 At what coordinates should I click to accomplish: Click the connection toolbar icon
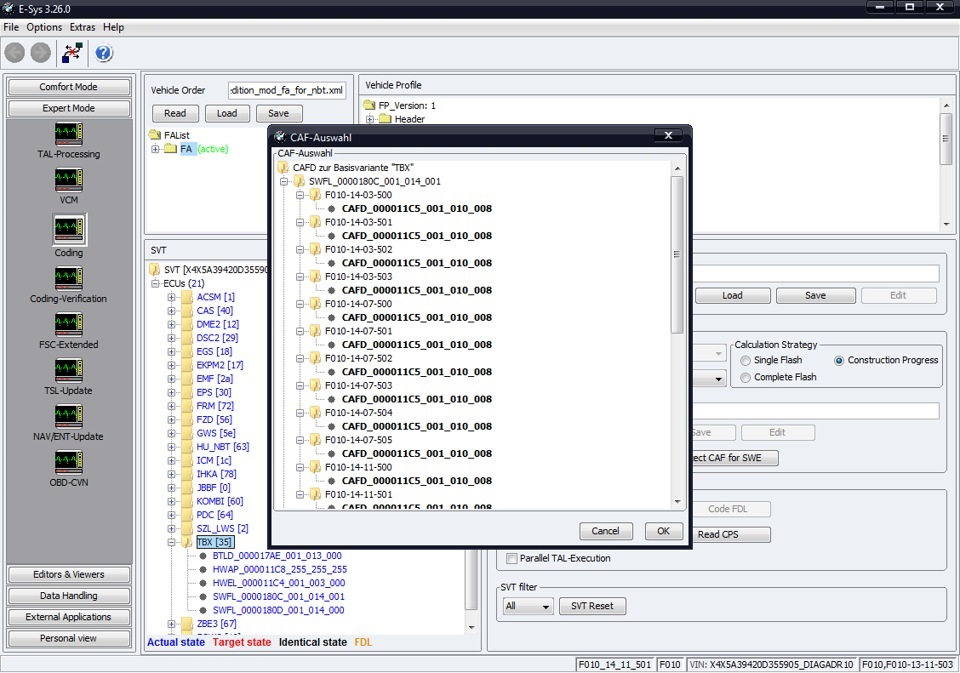(72, 53)
